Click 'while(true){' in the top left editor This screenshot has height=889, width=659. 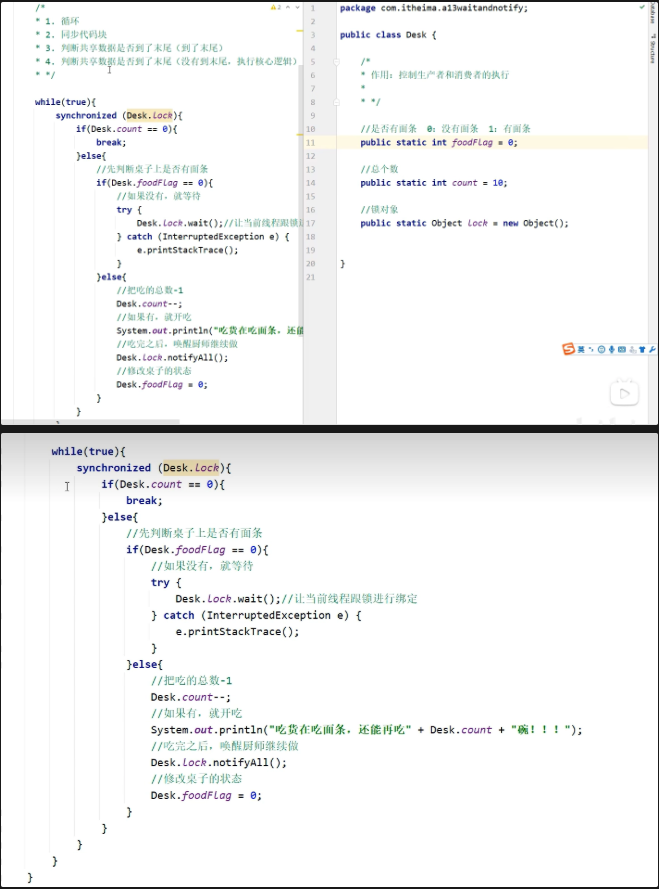65,102
